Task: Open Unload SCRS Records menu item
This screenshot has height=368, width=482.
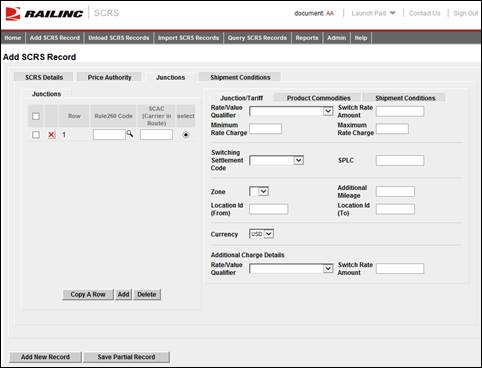Action: (119, 38)
